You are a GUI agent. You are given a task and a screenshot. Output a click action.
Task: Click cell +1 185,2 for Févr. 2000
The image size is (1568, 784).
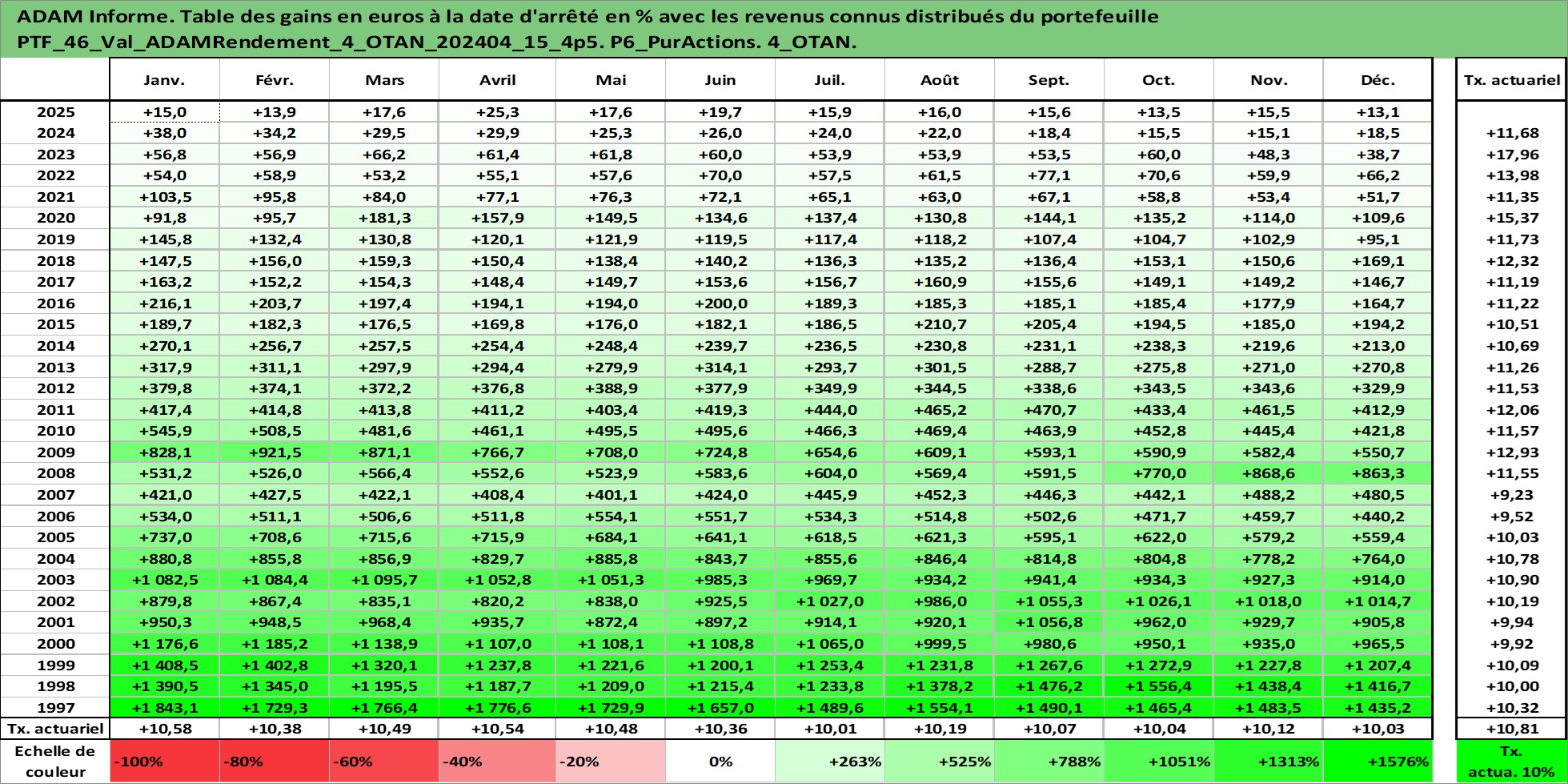[275, 644]
